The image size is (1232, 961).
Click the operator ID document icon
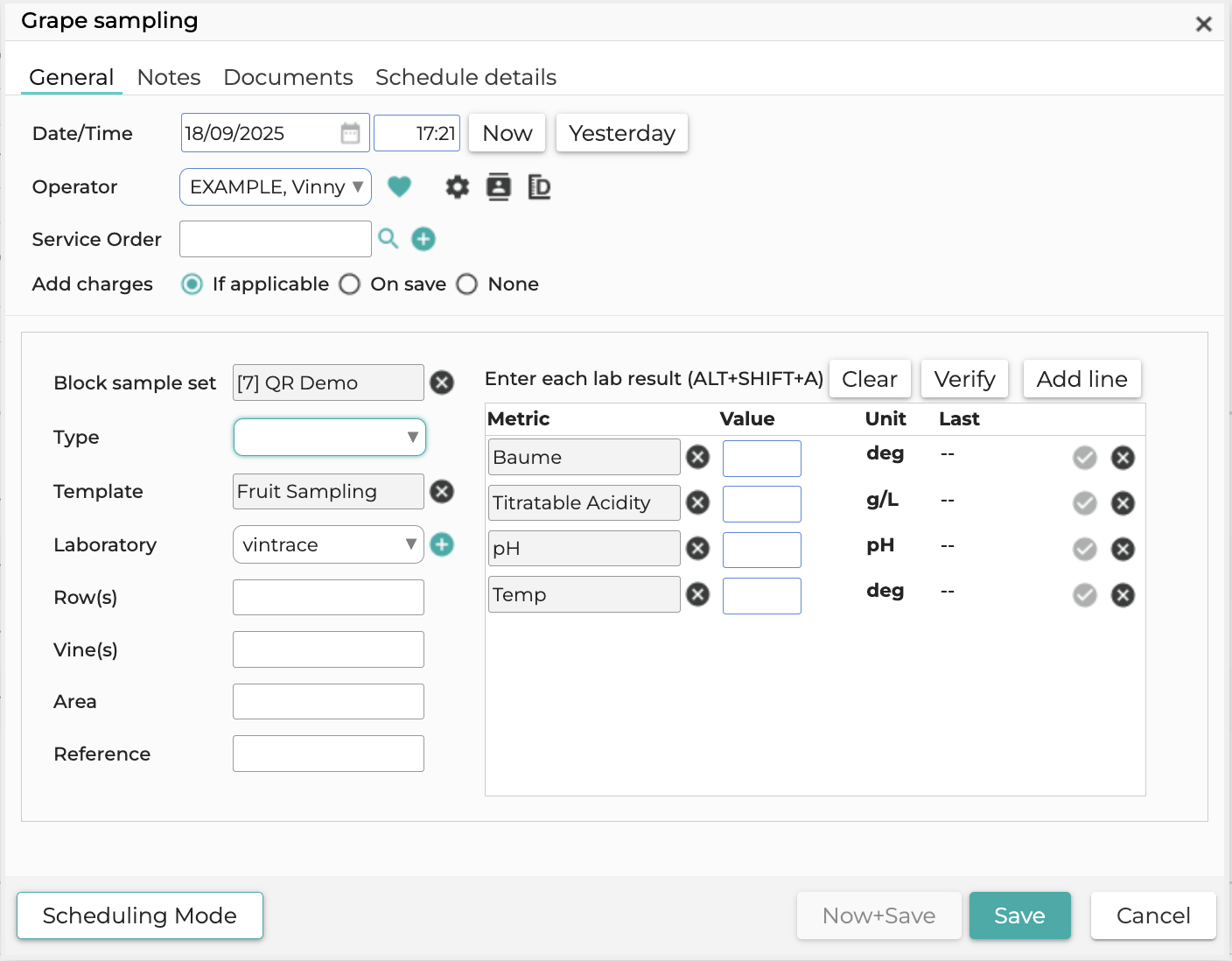click(x=539, y=186)
